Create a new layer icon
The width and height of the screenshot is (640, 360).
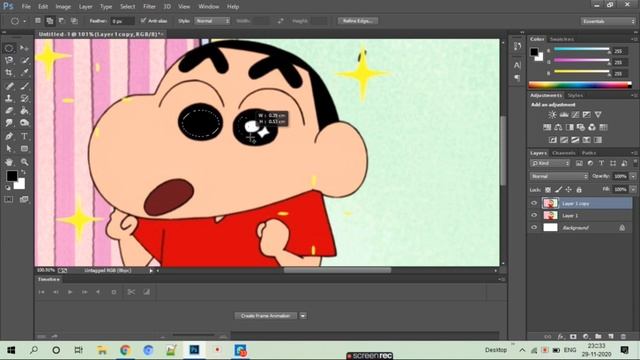tap(611, 336)
